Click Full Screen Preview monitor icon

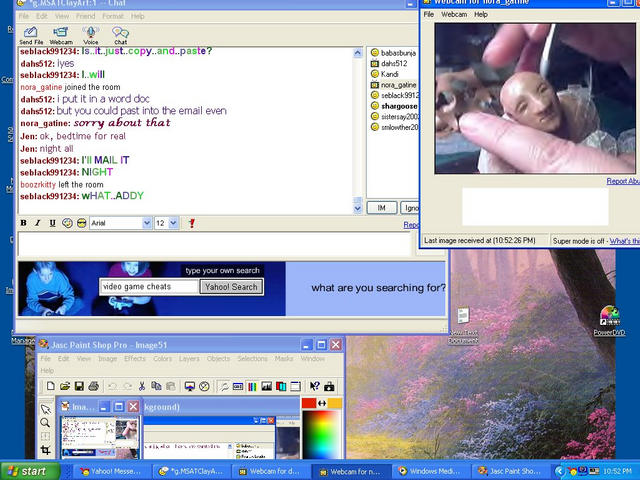pyautogui.click(x=189, y=386)
